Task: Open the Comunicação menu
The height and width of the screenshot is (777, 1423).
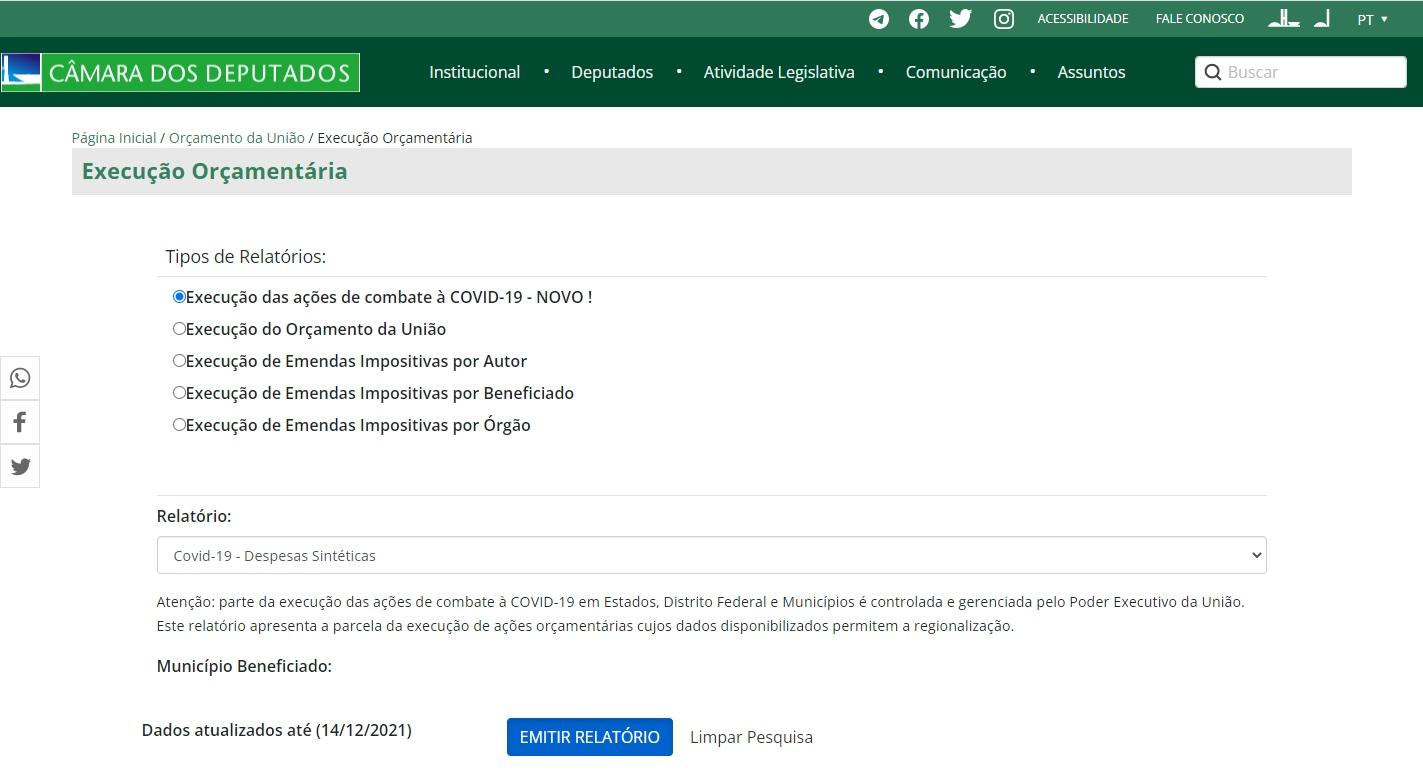Action: pyautogui.click(x=956, y=72)
